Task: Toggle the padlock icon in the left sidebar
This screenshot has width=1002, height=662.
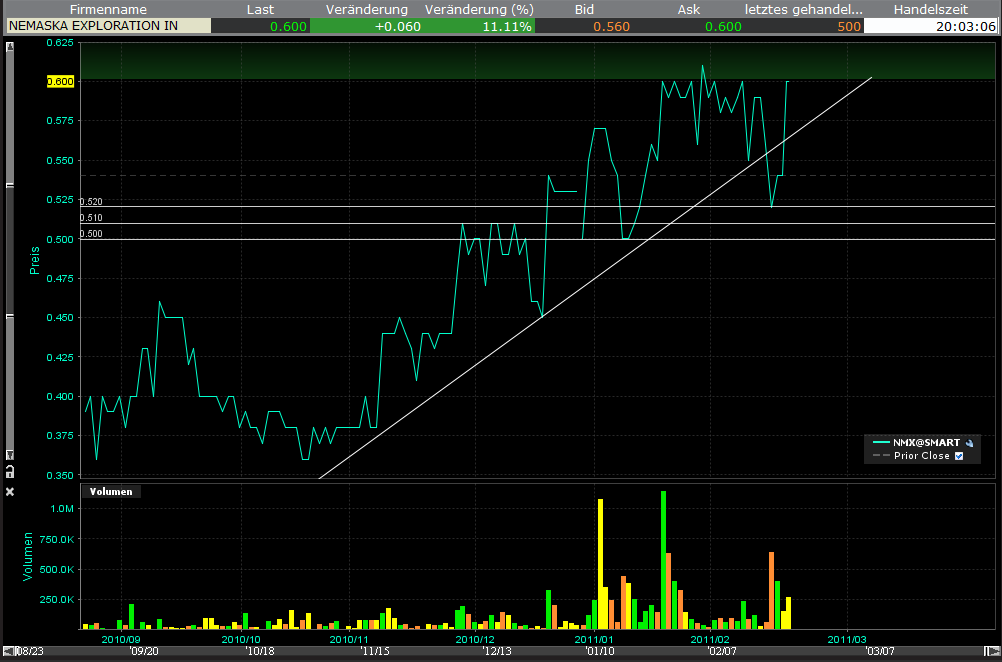Action: tap(8, 471)
